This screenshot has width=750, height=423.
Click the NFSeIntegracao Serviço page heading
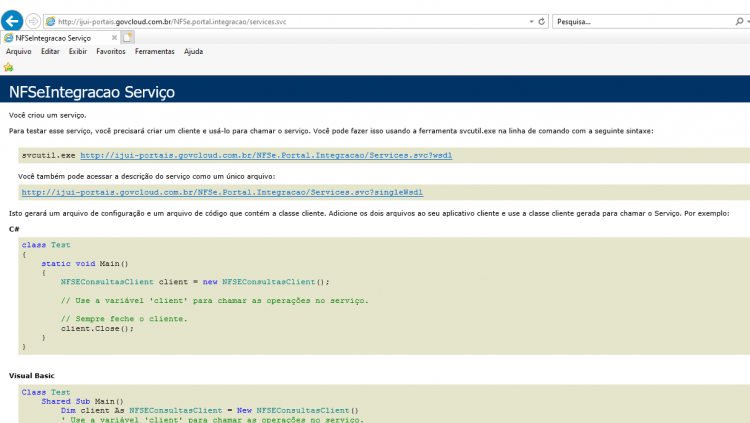click(x=92, y=92)
